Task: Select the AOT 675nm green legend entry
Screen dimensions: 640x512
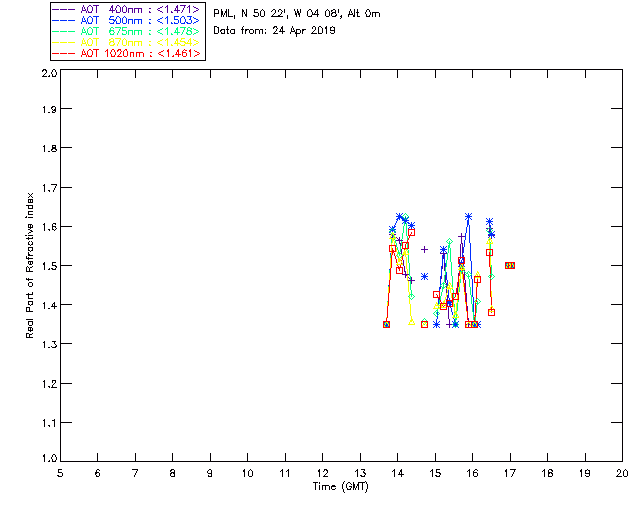Action: coord(127,31)
